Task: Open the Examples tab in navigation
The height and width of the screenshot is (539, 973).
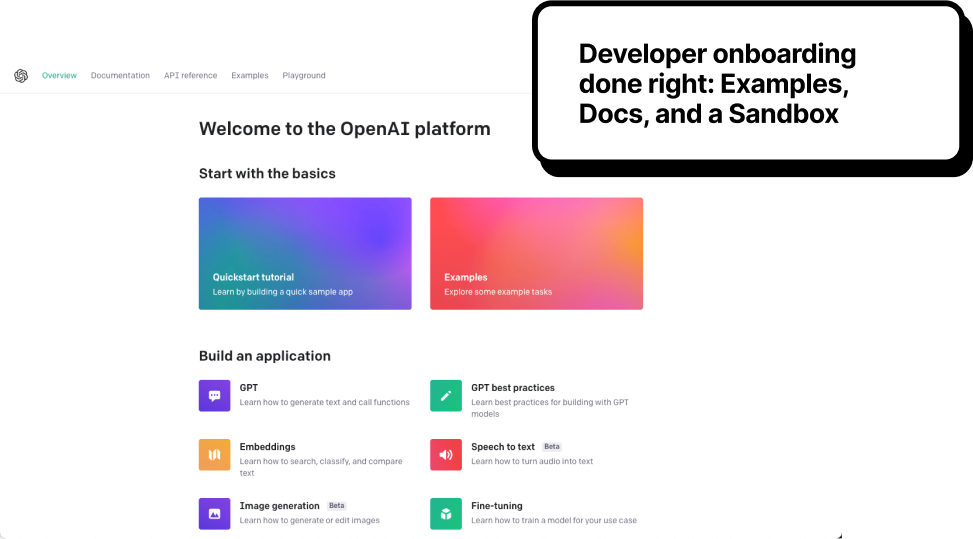Action: click(x=250, y=76)
